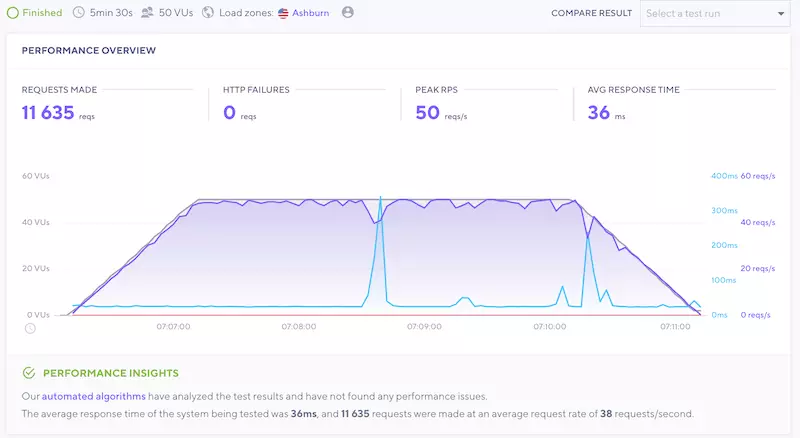This screenshot has height=438, width=800.
Task: Click the 07:09:00 time axis label
Action: point(424,326)
